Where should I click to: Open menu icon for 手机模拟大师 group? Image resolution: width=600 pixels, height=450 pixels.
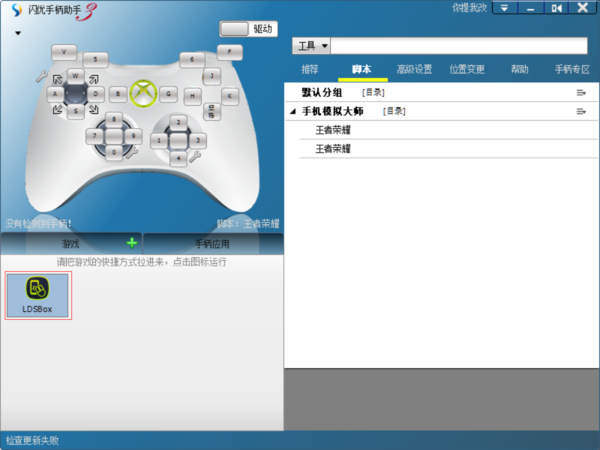coord(580,111)
